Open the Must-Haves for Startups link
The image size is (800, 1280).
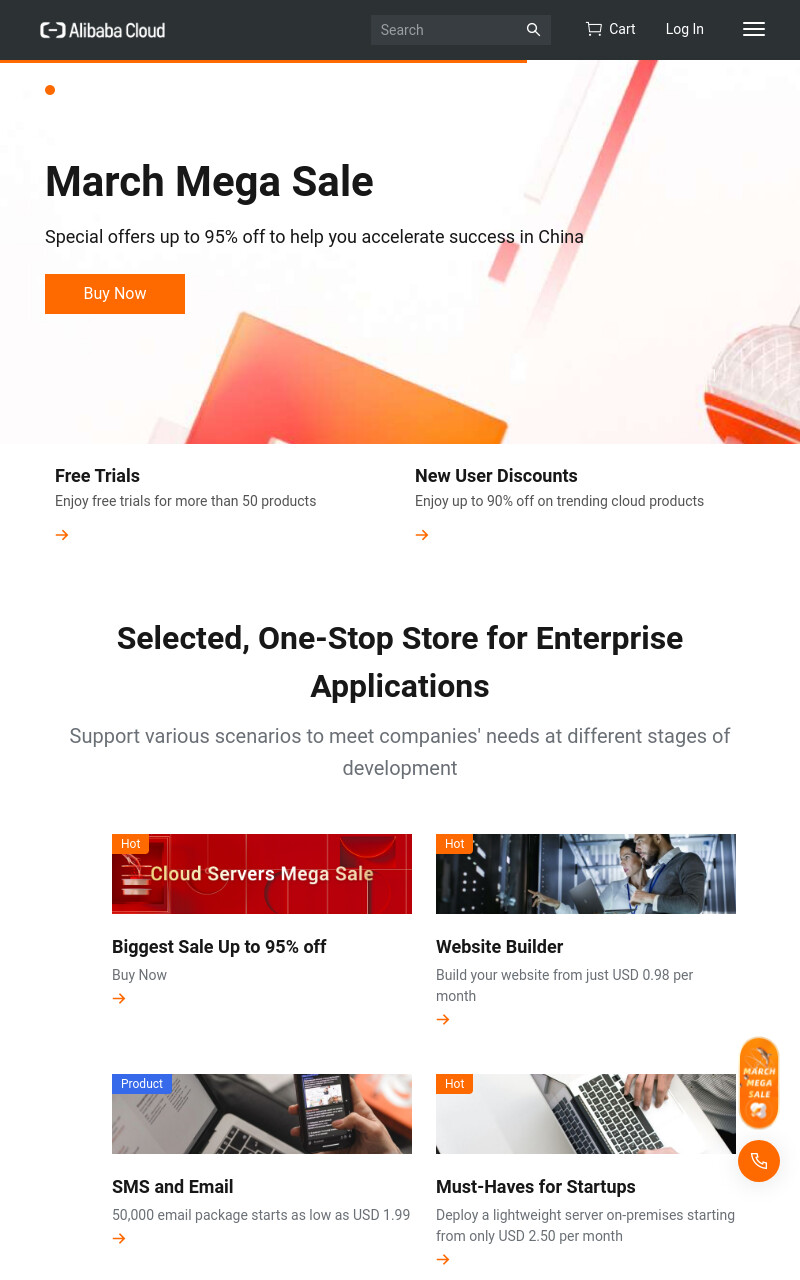tap(536, 1187)
